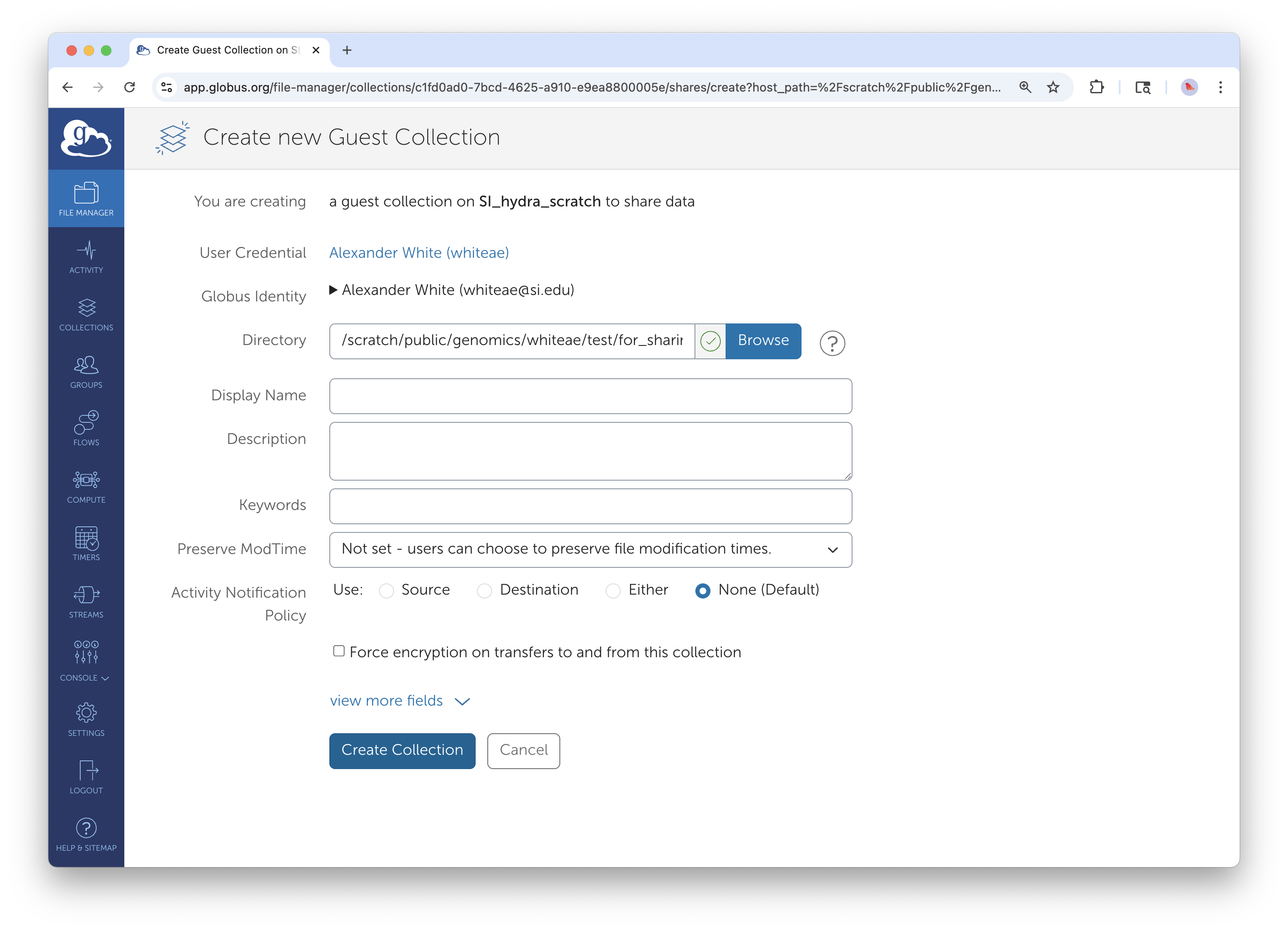The image size is (1288, 931).
Task: Click the Directory help question mark icon
Action: point(832,343)
